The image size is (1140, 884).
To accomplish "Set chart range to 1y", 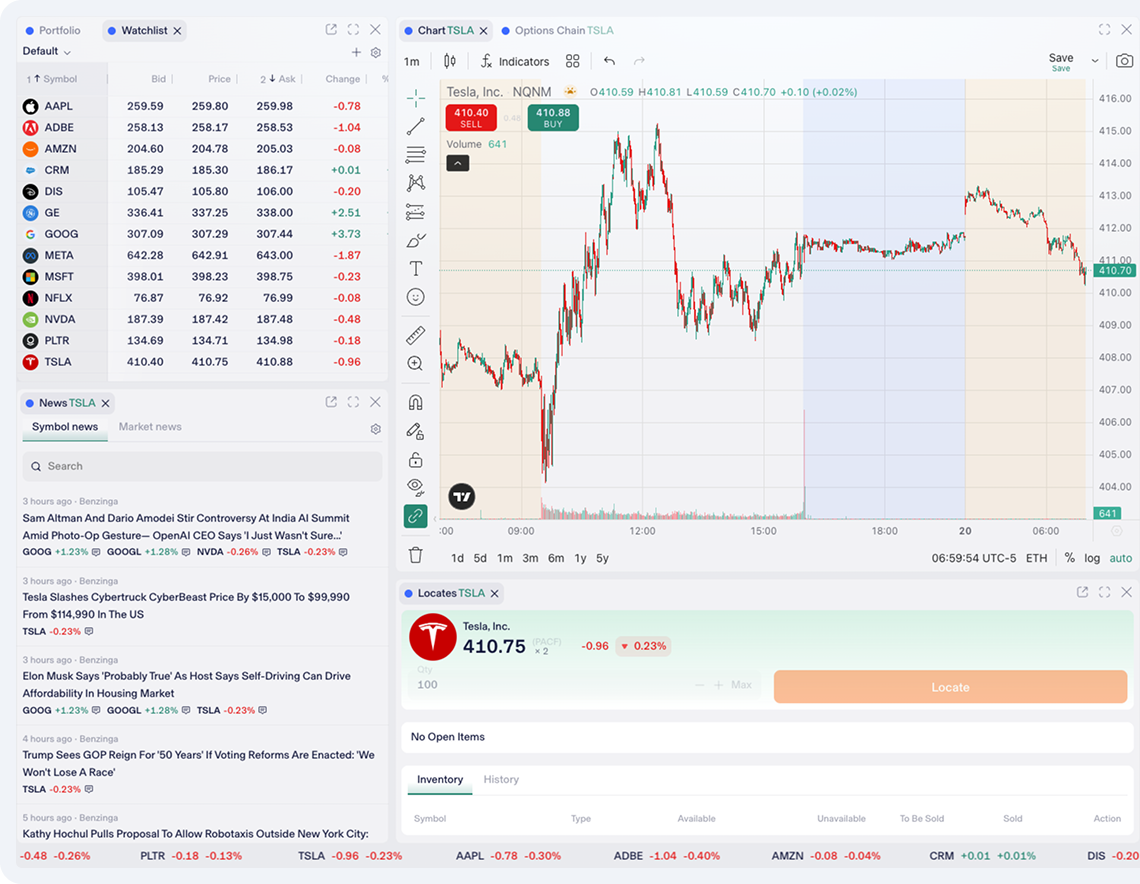I will pyautogui.click(x=580, y=558).
